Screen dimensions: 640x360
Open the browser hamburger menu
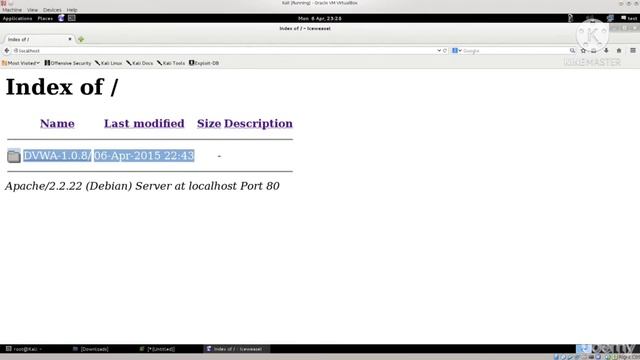point(633,51)
